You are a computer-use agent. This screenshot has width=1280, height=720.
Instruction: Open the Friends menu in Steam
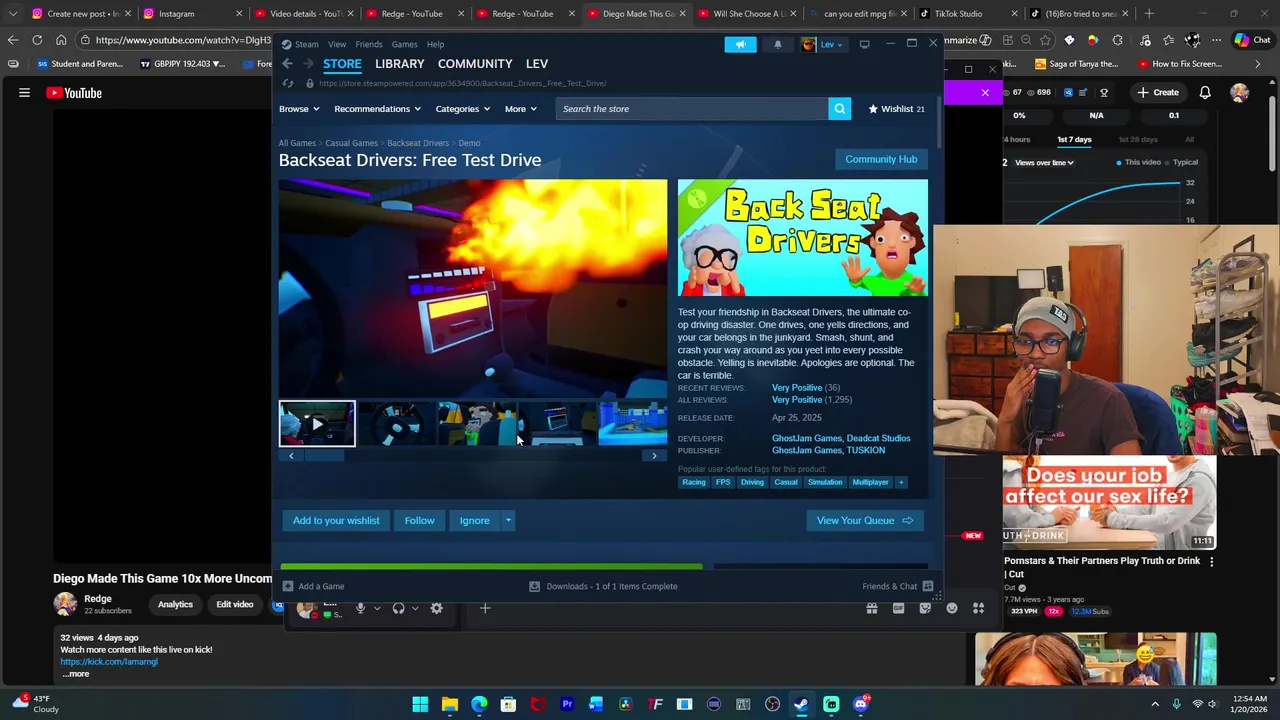click(368, 44)
